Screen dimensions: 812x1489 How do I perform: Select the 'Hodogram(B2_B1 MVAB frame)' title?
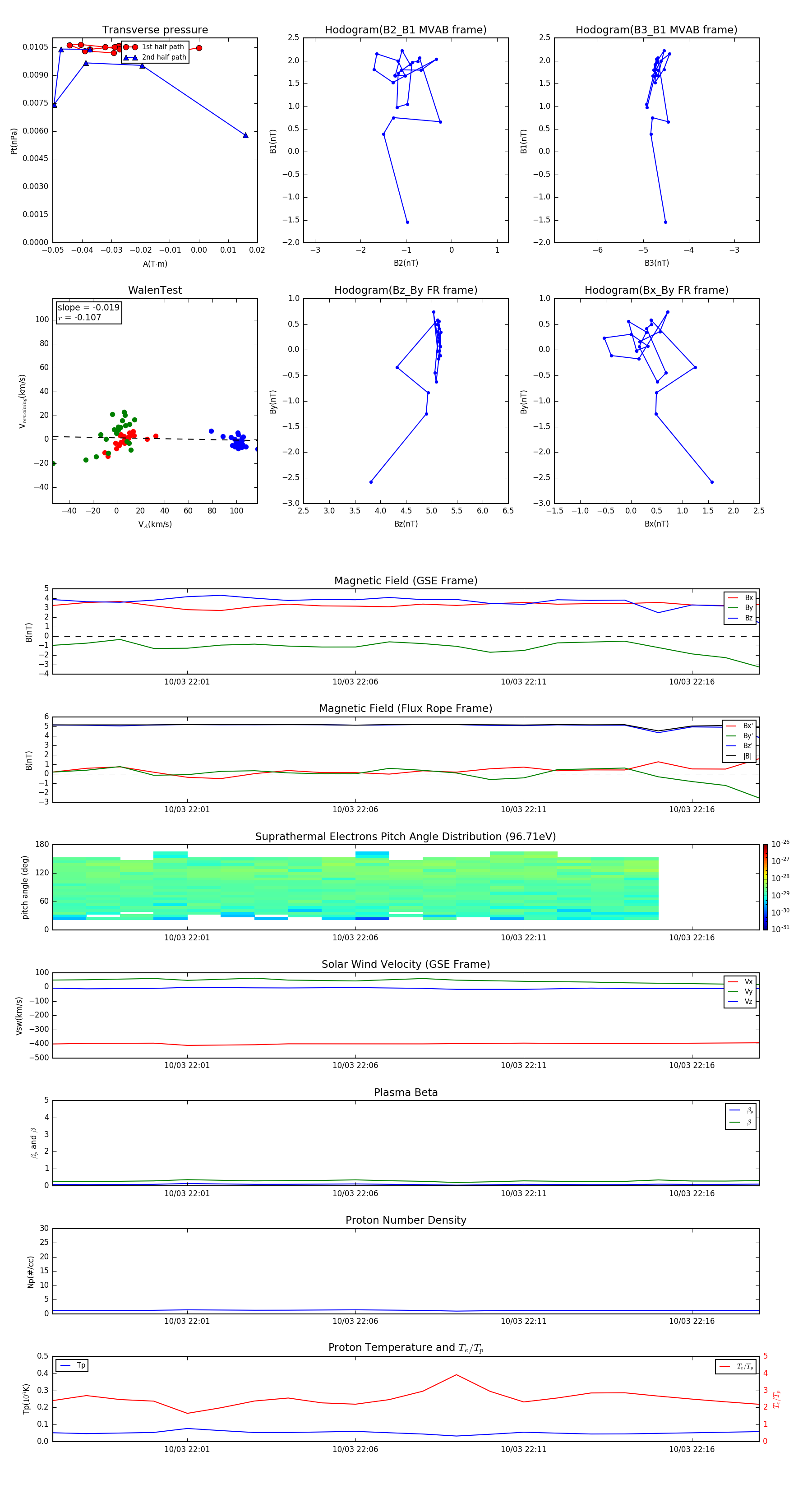[x=406, y=30]
